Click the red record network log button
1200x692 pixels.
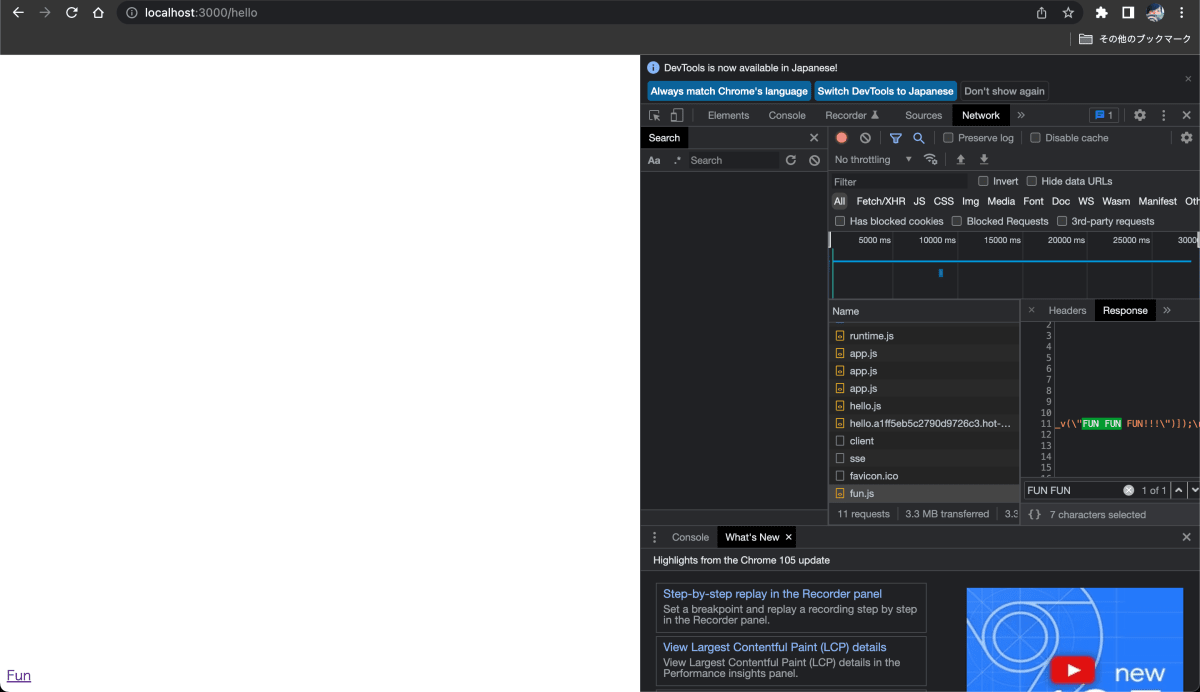click(842, 138)
